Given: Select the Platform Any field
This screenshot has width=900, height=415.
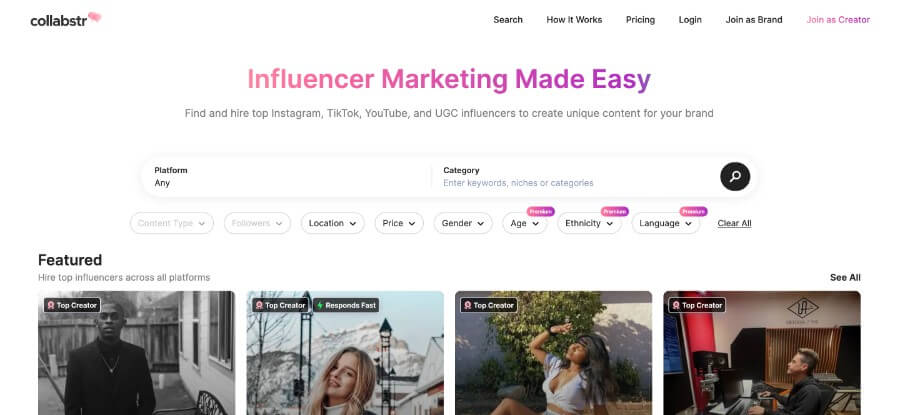Looking at the screenshot, I should pyautogui.click(x=287, y=177).
